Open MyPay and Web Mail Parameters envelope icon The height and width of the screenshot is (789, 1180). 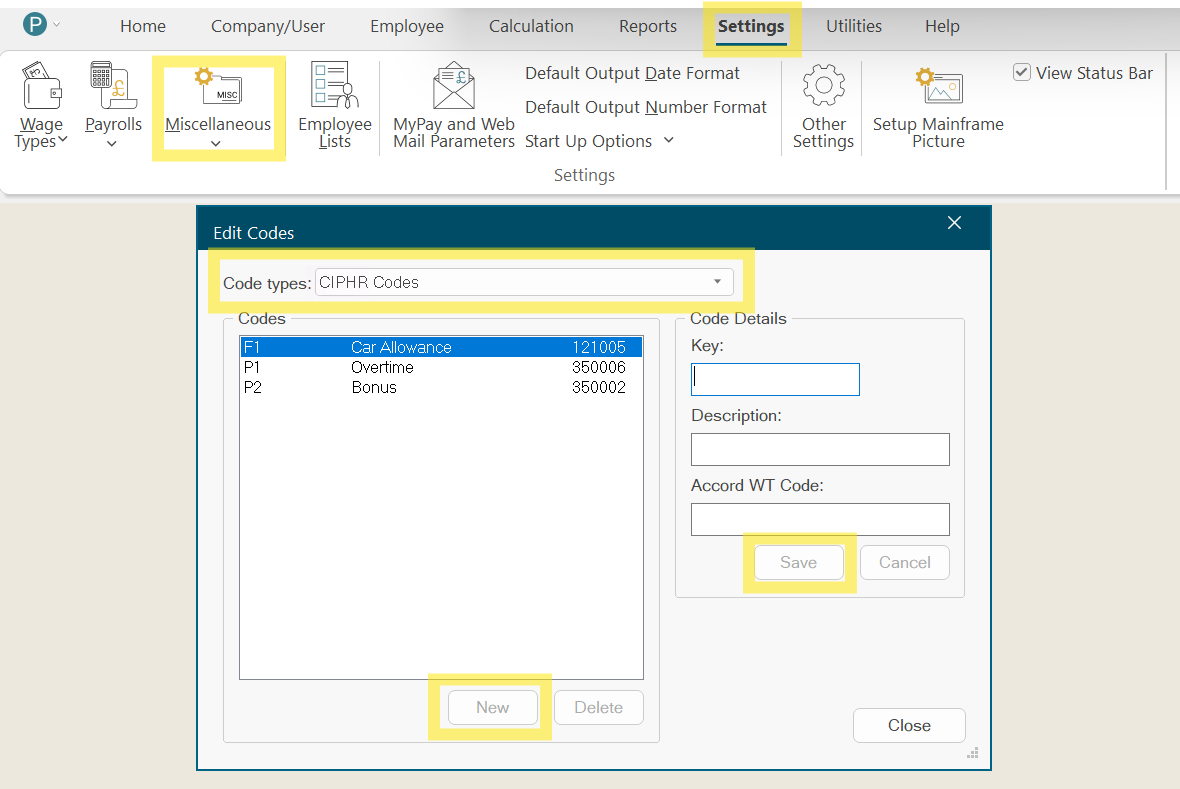pos(454,86)
